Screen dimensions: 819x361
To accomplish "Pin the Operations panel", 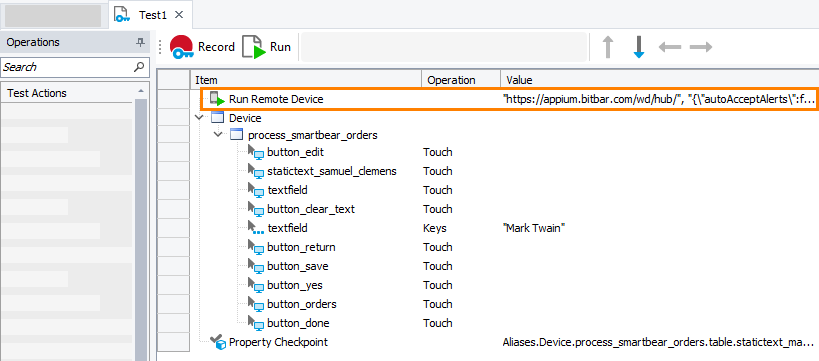I will pos(140,42).
